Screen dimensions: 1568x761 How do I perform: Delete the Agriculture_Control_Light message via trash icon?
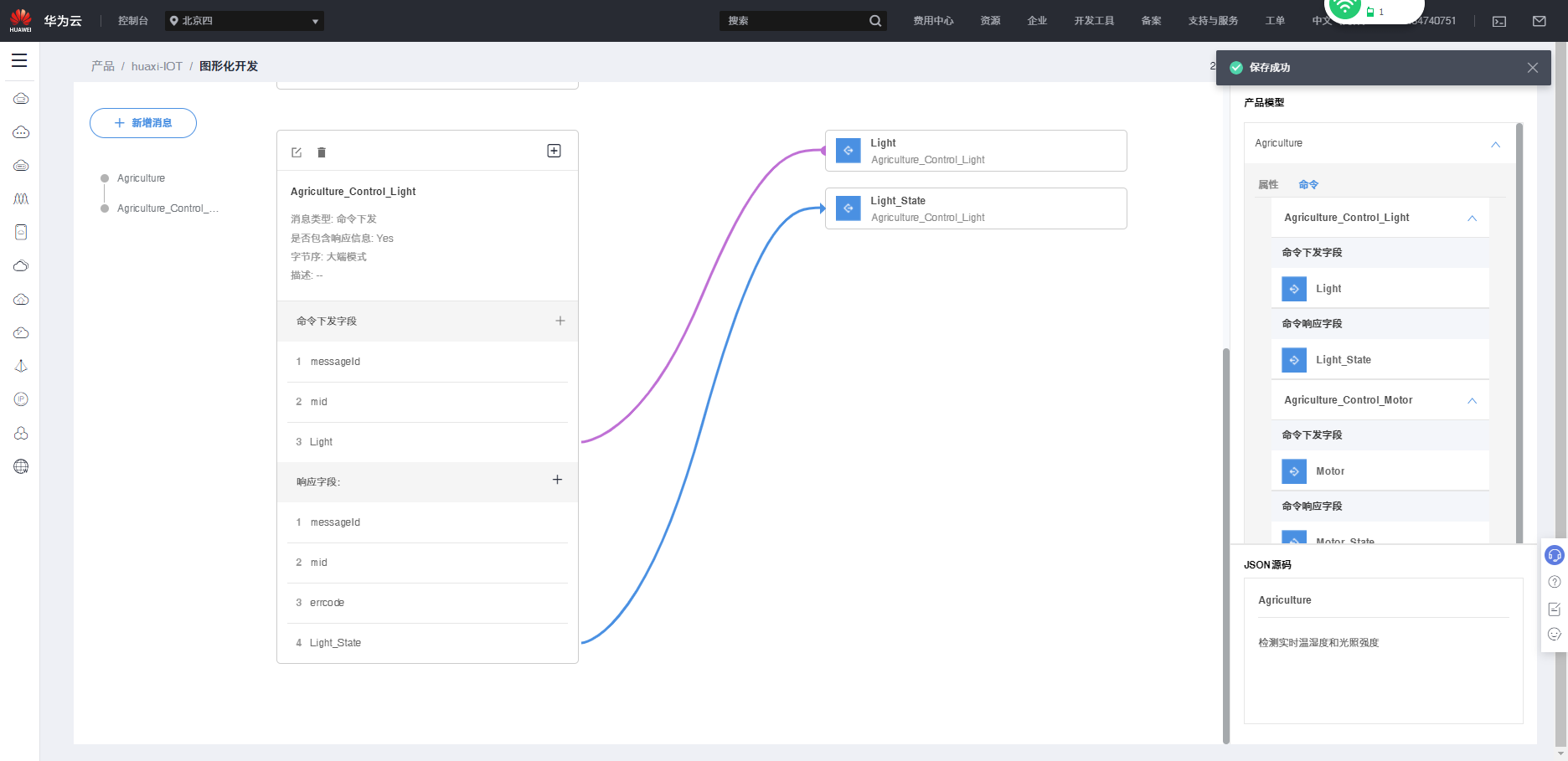322,152
